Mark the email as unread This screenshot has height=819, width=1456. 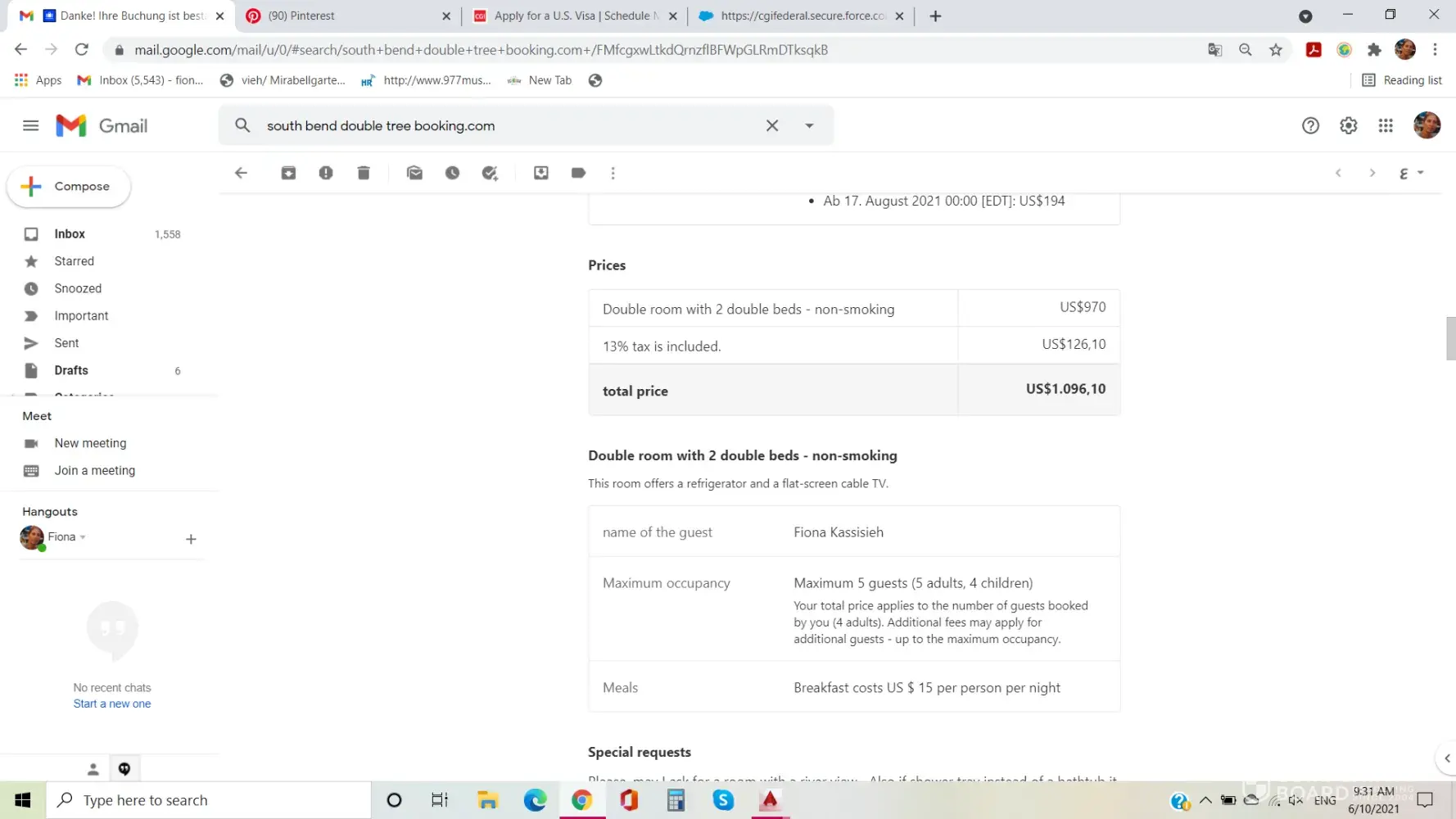pos(414,173)
